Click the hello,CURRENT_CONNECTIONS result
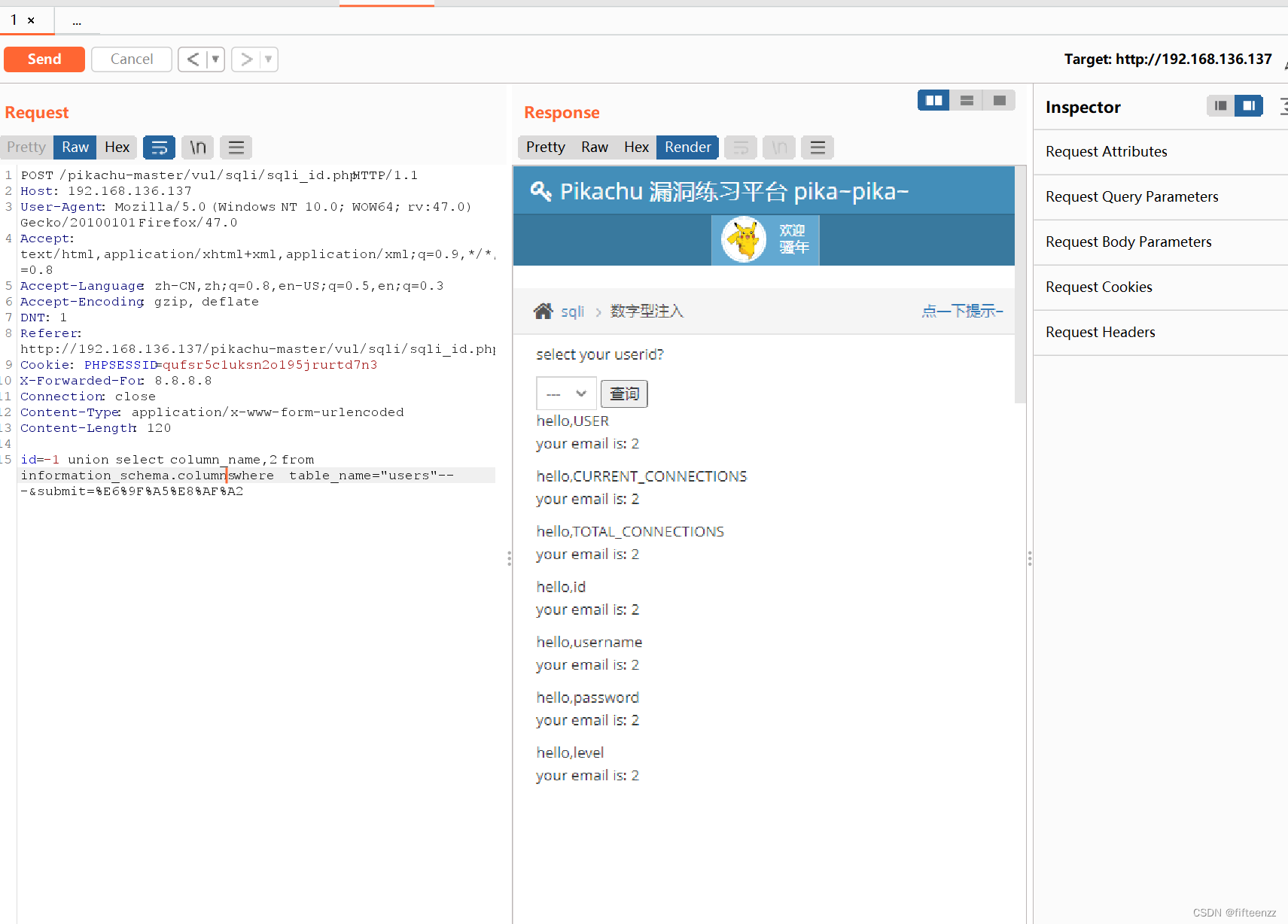1288x924 pixels. pyautogui.click(x=641, y=476)
